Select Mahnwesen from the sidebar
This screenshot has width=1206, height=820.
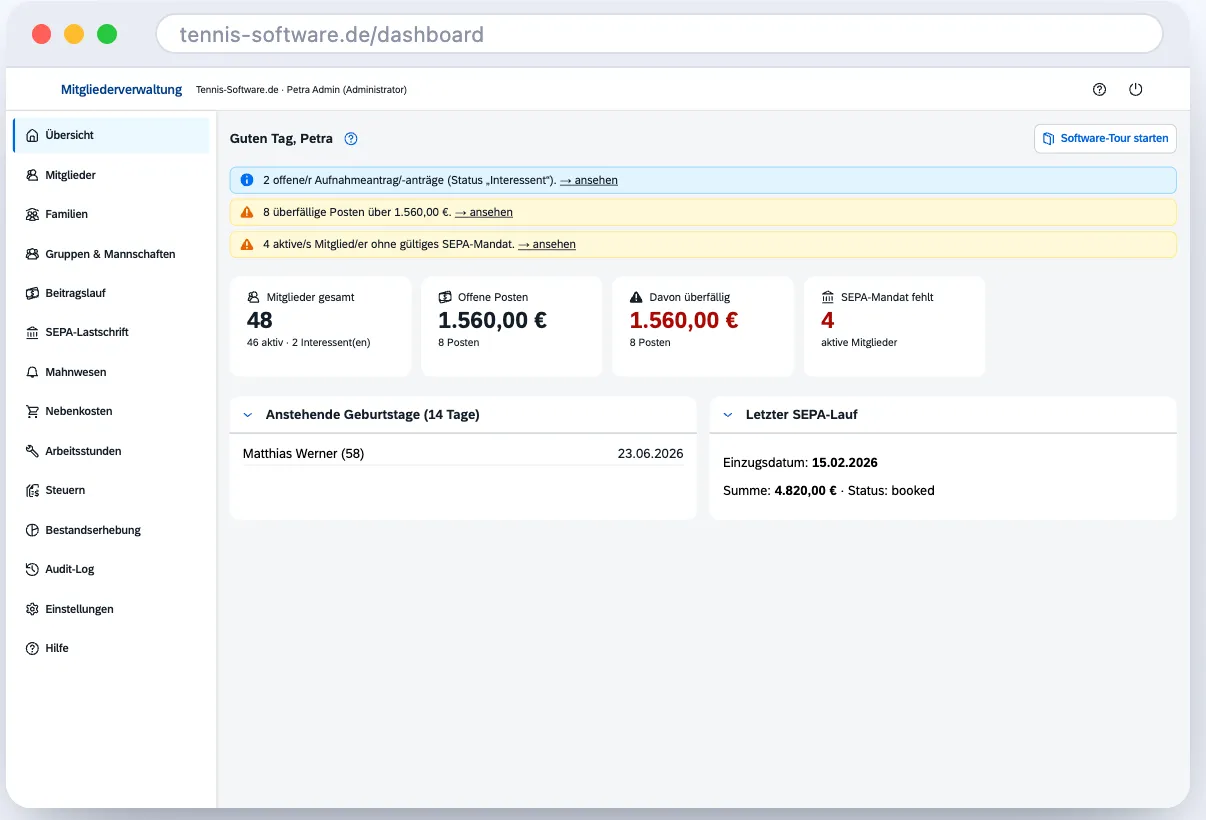[111, 372]
